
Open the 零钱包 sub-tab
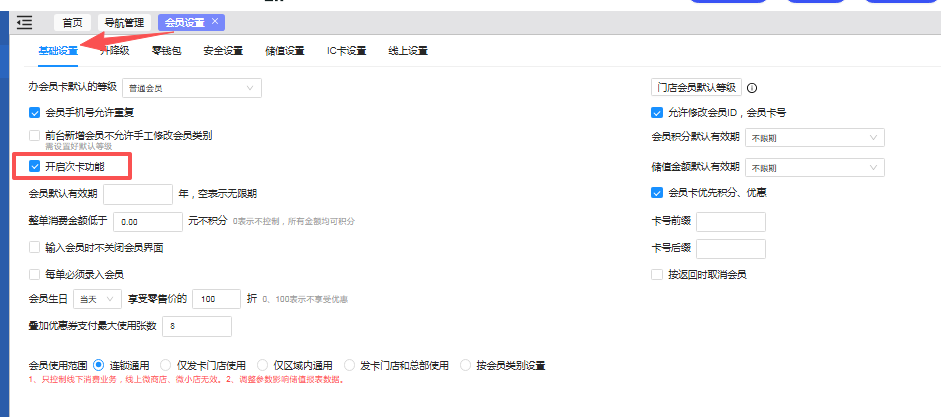(x=166, y=51)
